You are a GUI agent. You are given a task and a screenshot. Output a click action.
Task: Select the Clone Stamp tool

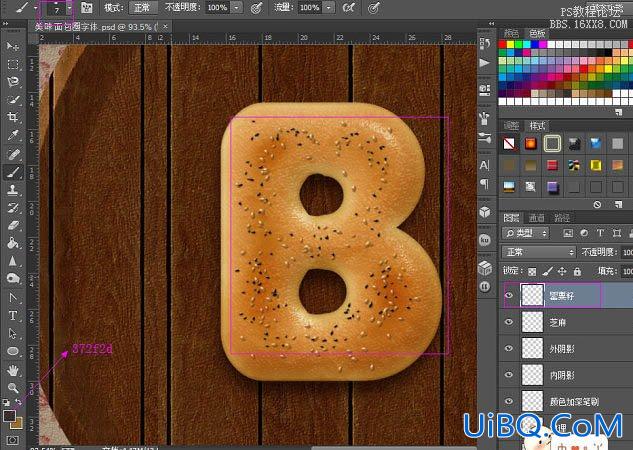click(x=13, y=190)
